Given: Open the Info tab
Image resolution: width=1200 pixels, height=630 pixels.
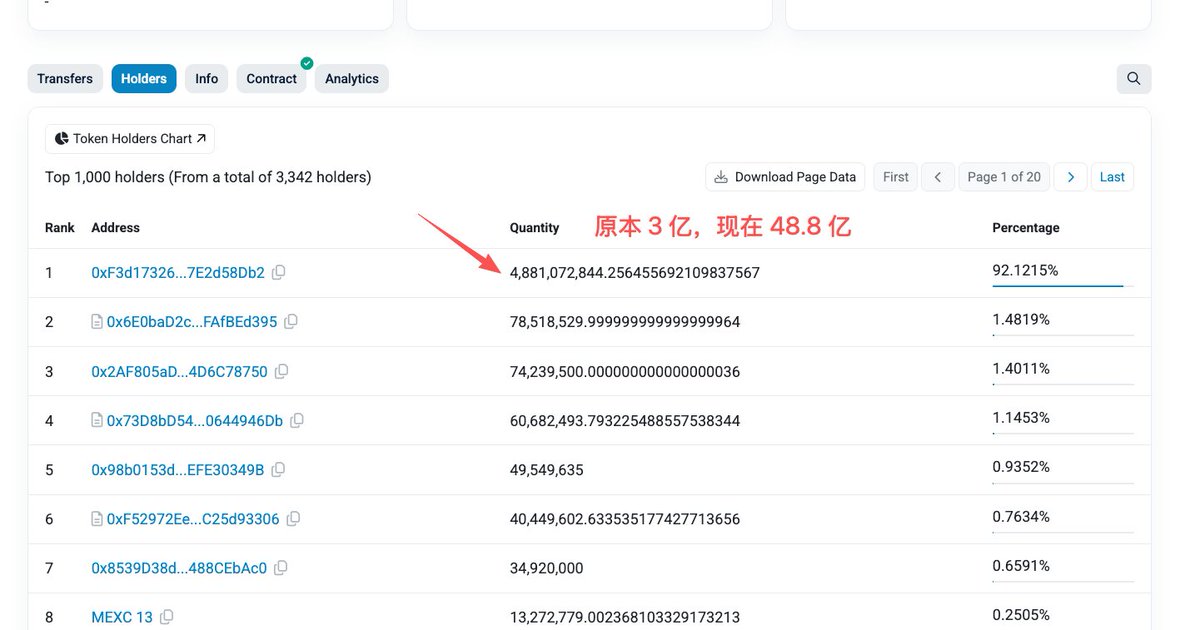Looking at the screenshot, I should pos(207,79).
